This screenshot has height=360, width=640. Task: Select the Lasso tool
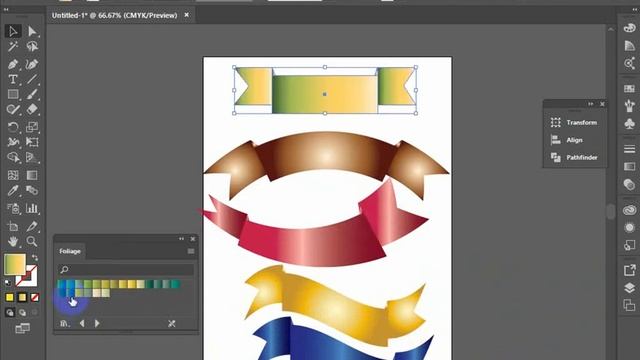tap(32, 47)
